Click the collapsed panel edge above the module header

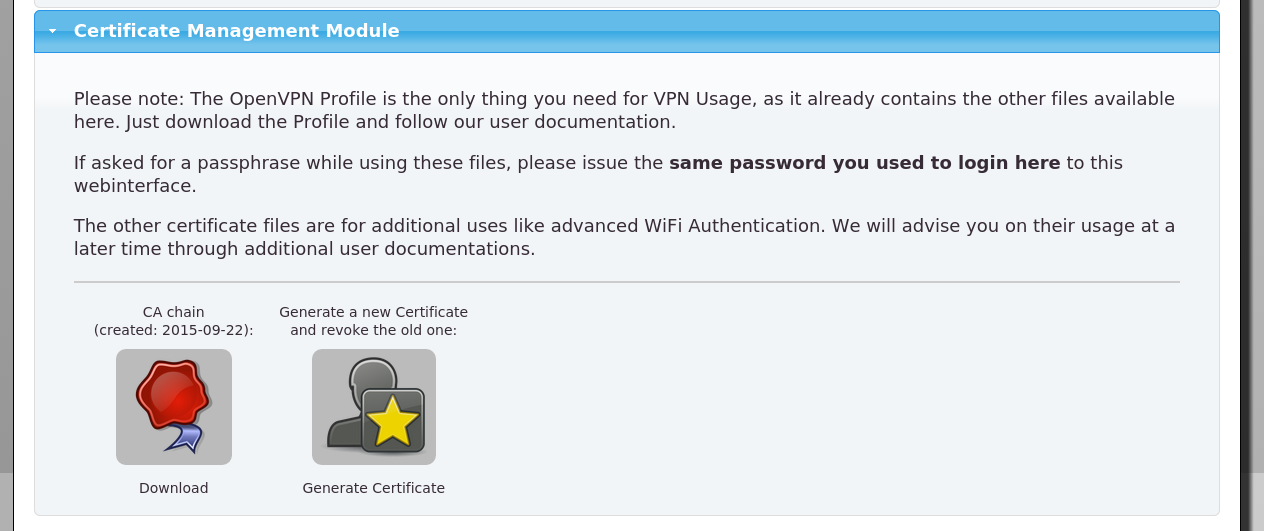coord(626,4)
